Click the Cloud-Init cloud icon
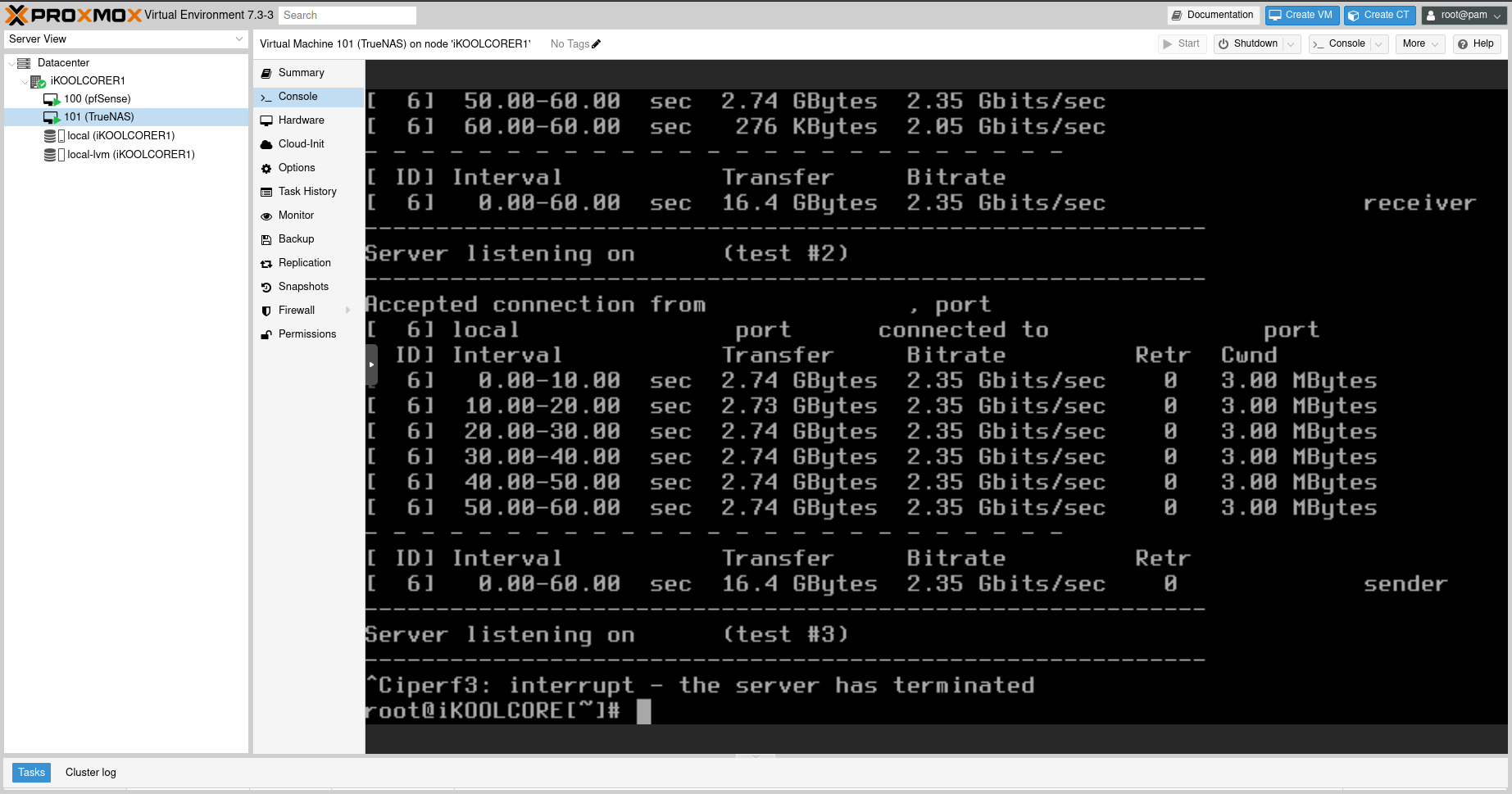1512x794 pixels. [266, 144]
